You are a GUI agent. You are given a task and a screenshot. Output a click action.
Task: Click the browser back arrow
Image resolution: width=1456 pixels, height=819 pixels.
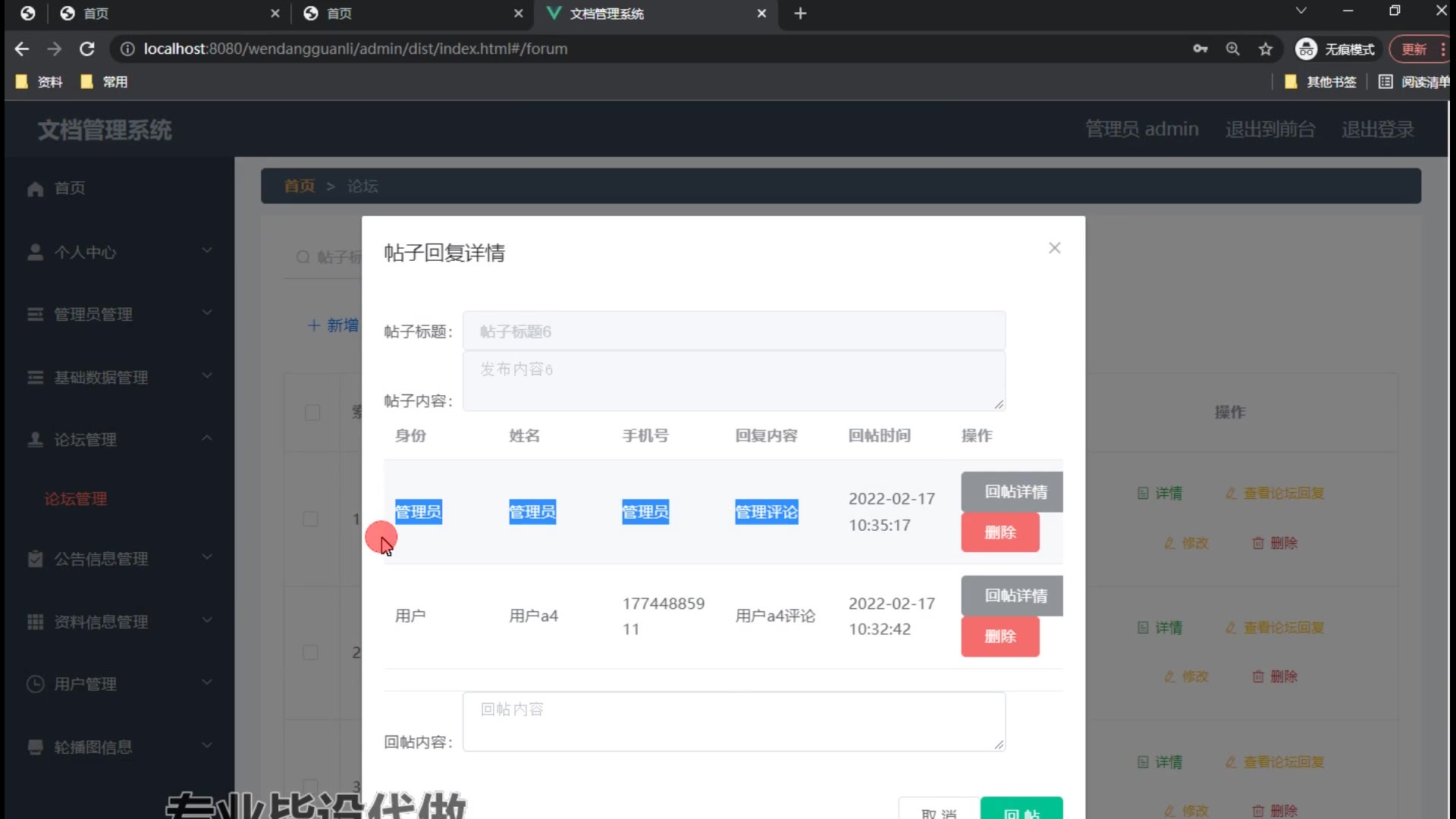22,49
